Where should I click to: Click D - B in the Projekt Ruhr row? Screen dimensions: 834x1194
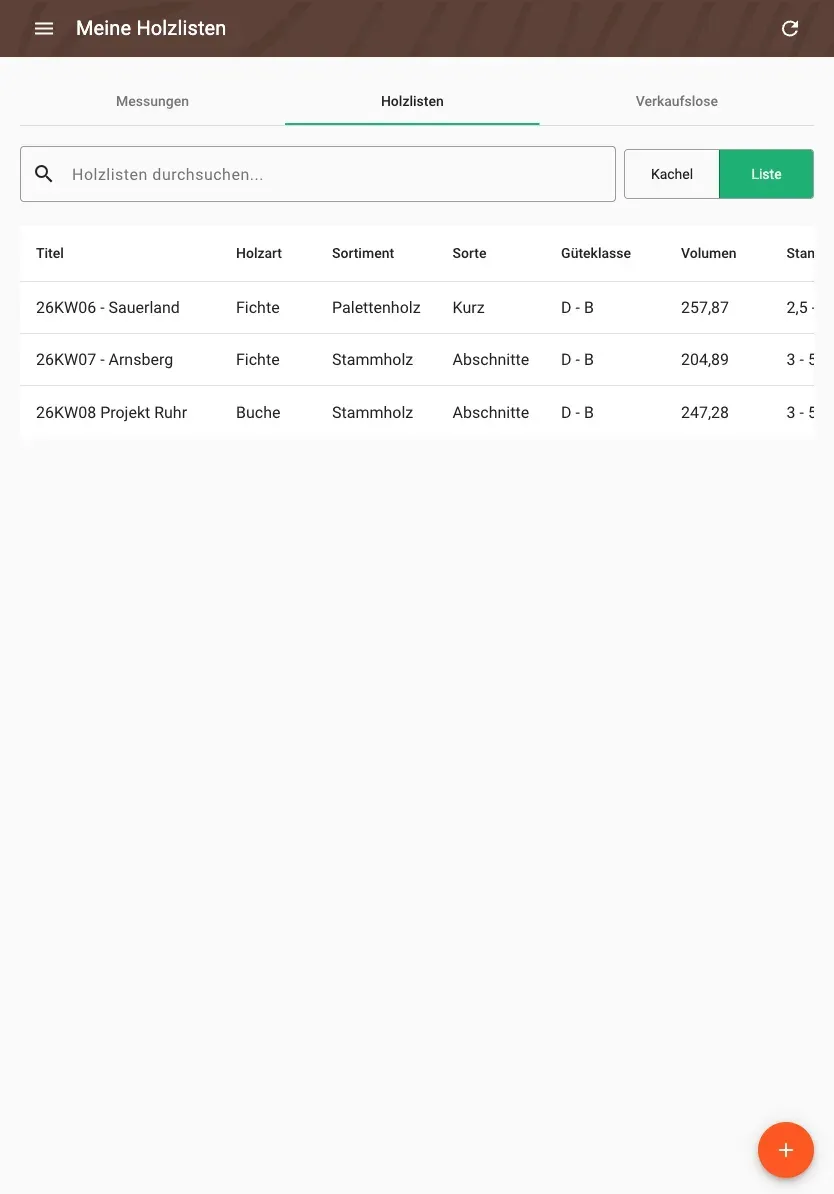coord(577,413)
